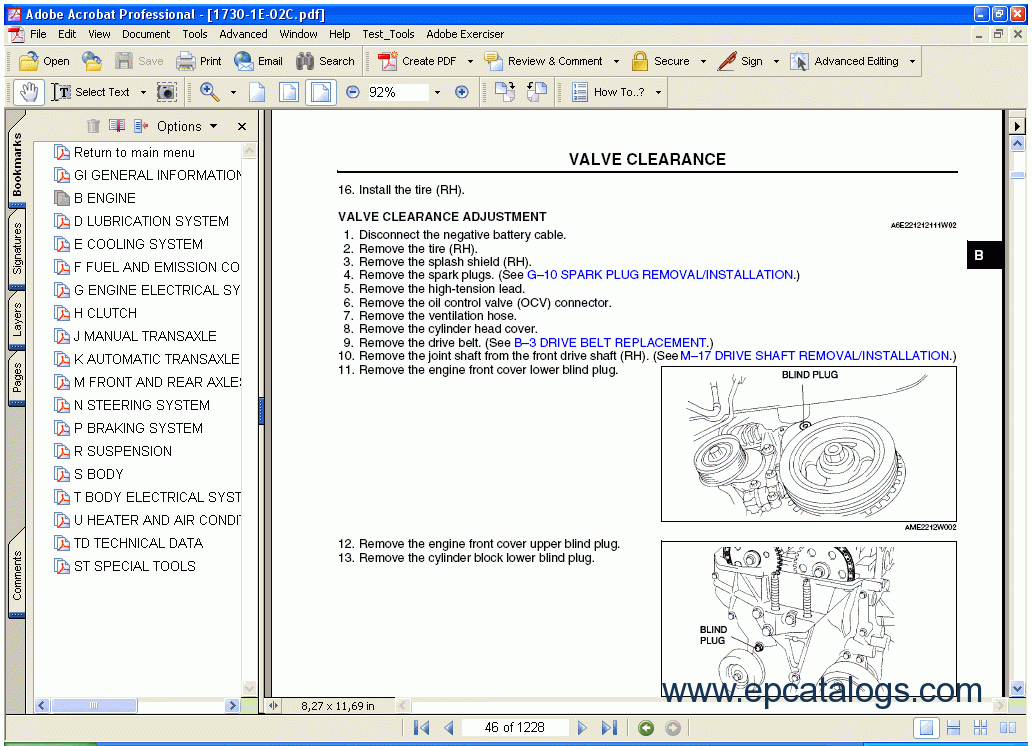Click the bookmarks panel horizontal scrollbar thumb
The height and width of the screenshot is (746, 1032).
click(93, 705)
